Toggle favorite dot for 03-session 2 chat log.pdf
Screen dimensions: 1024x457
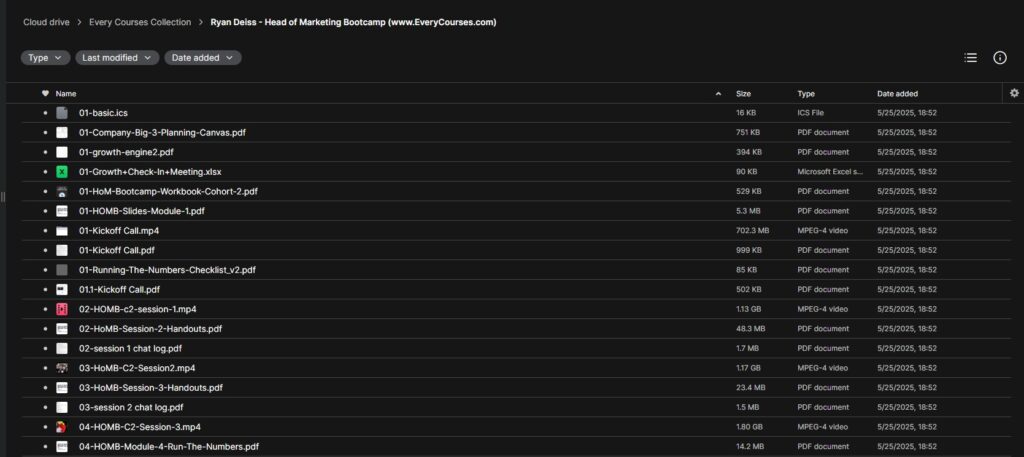(45, 407)
